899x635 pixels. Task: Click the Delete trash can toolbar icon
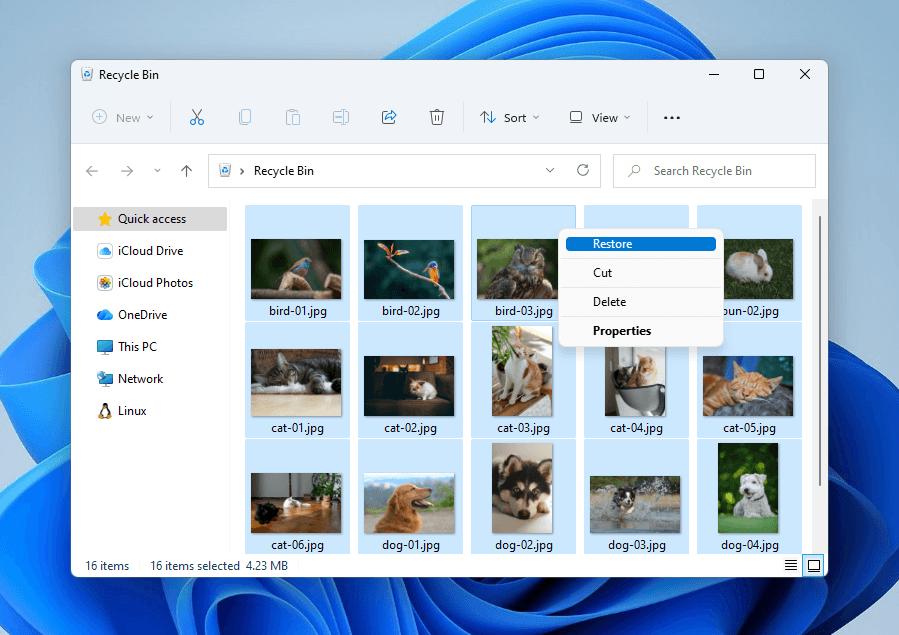click(x=437, y=117)
